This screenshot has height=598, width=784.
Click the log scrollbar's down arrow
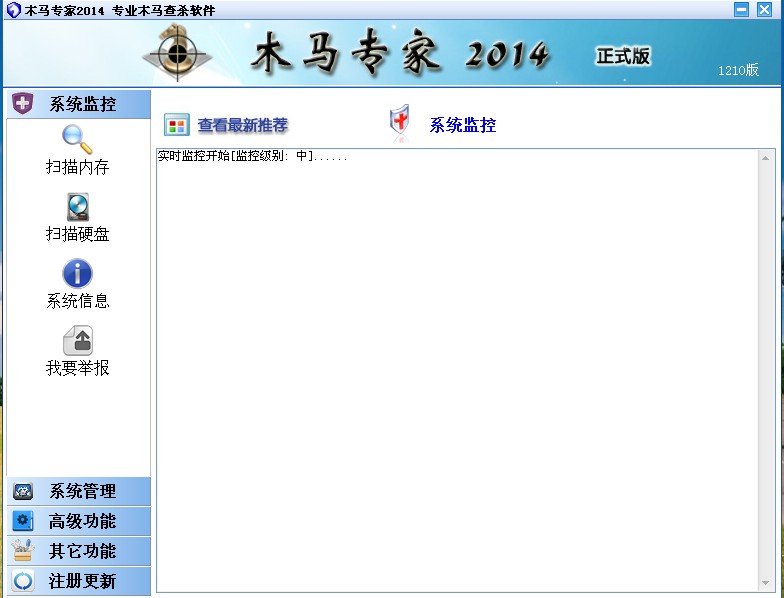click(x=766, y=583)
